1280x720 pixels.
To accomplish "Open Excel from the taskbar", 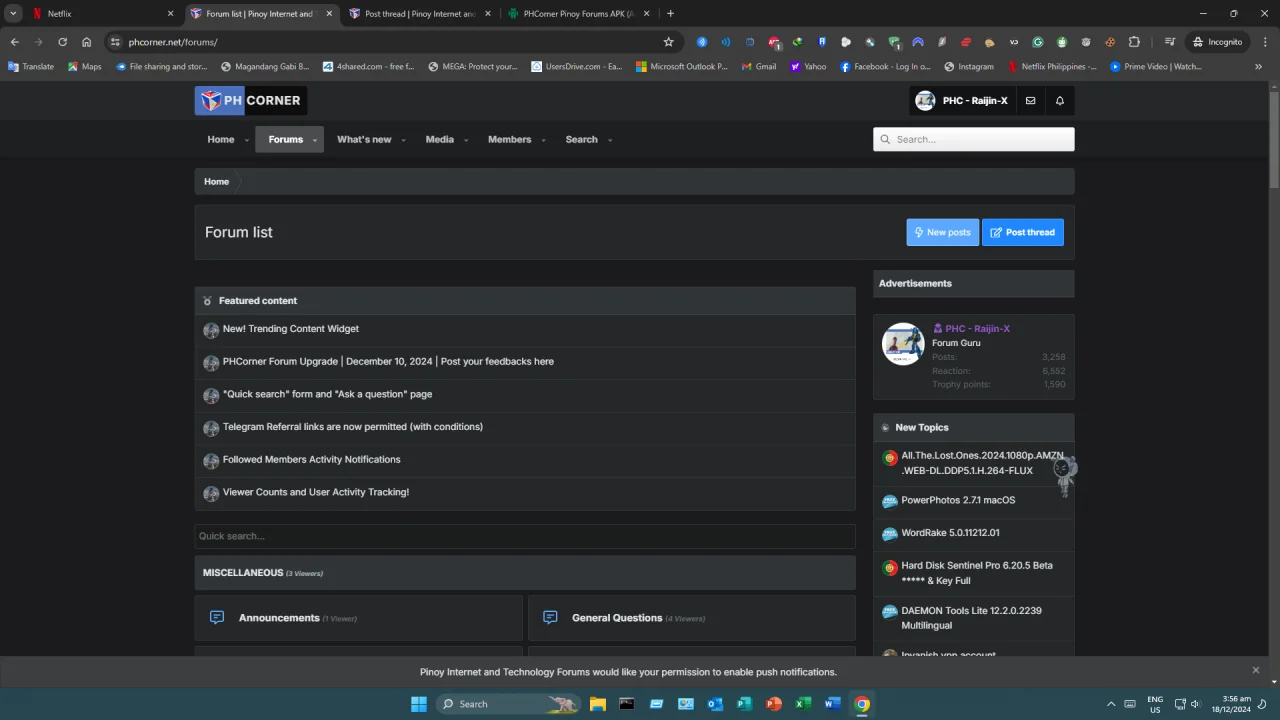I will point(803,703).
